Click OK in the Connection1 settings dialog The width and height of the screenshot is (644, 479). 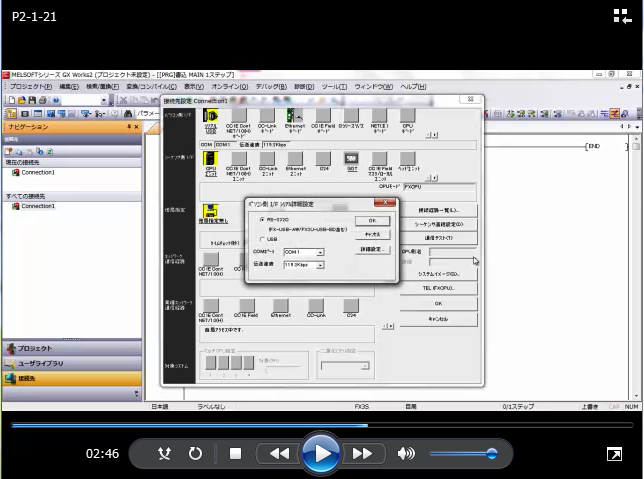click(439, 304)
